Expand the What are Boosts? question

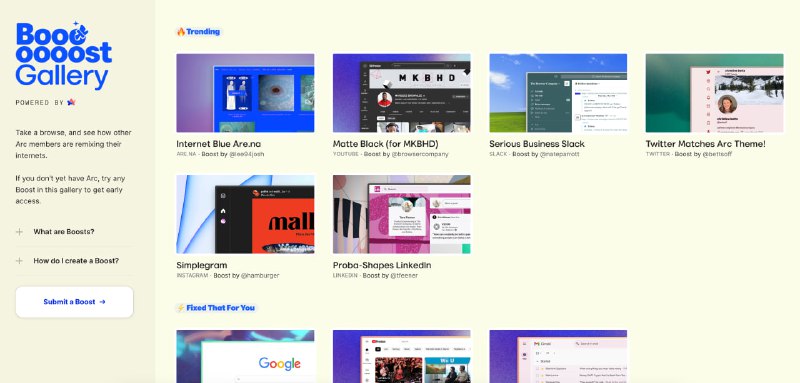tap(74, 232)
